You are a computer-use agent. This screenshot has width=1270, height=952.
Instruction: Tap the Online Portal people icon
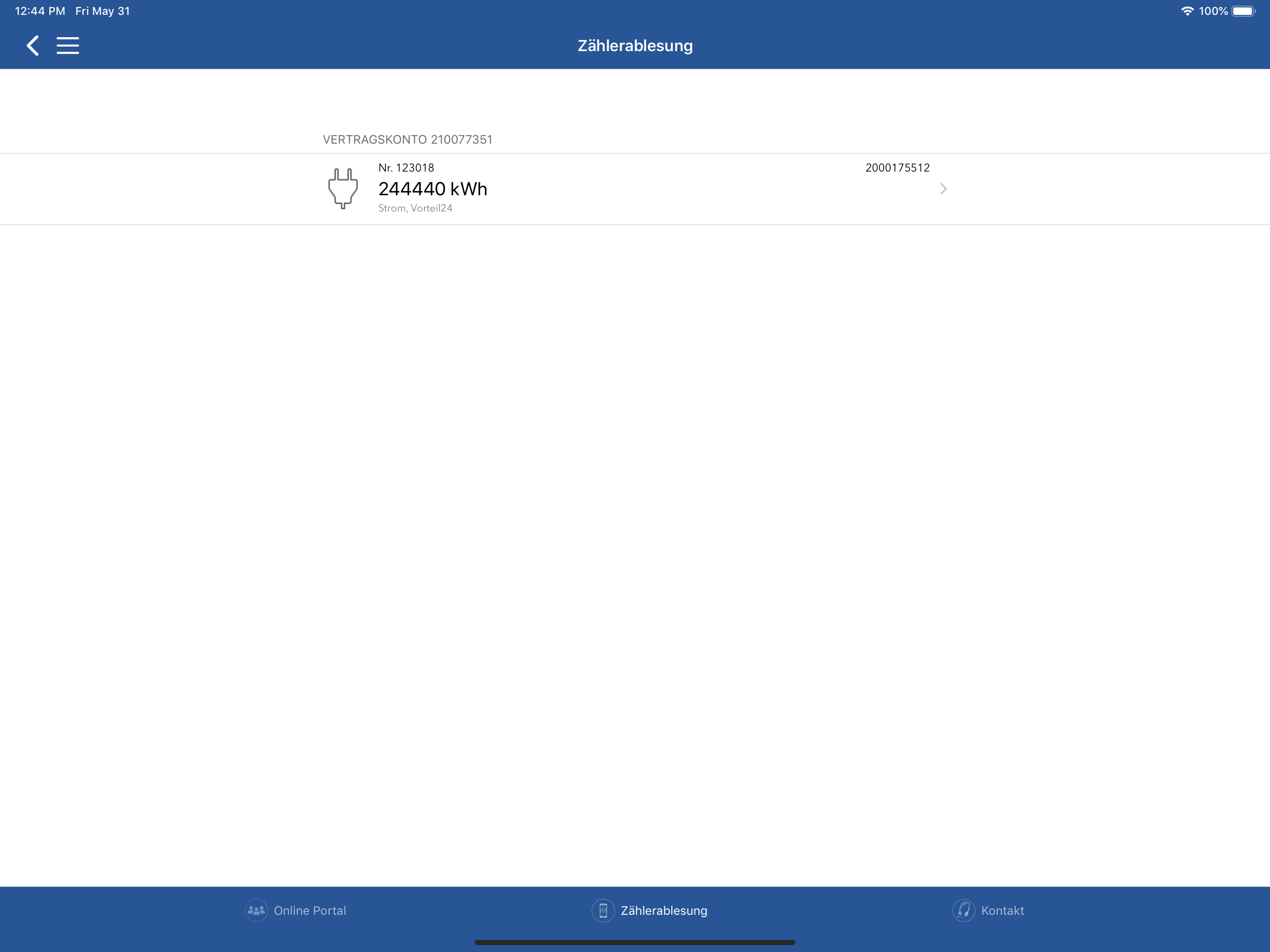tap(256, 910)
